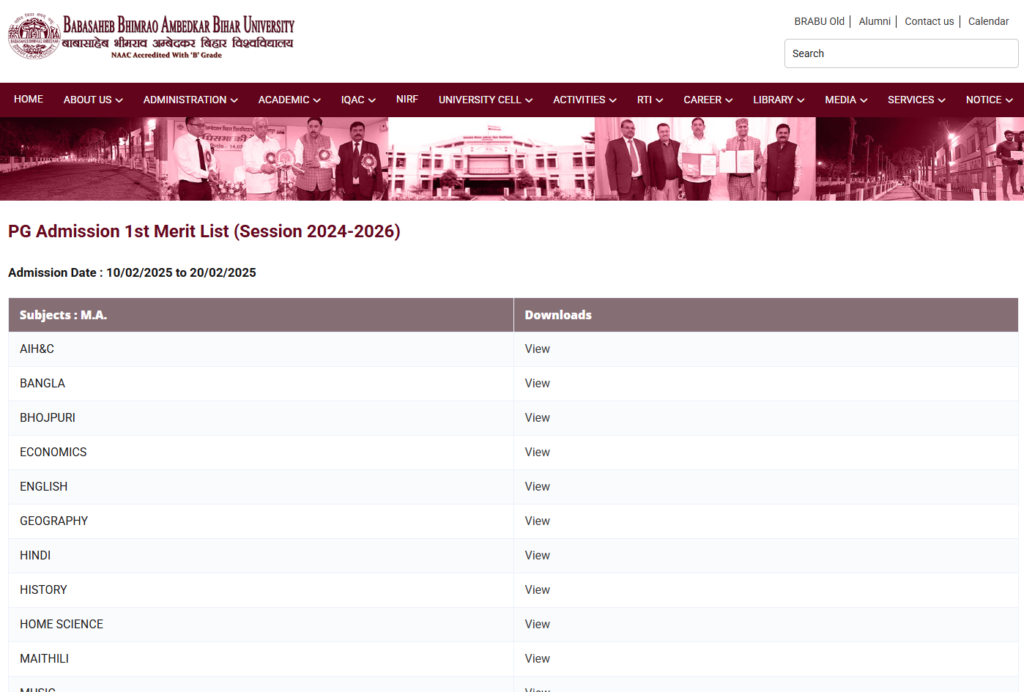View the GEOGRAPHY merit list
The width and height of the screenshot is (1024, 692).
point(537,521)
